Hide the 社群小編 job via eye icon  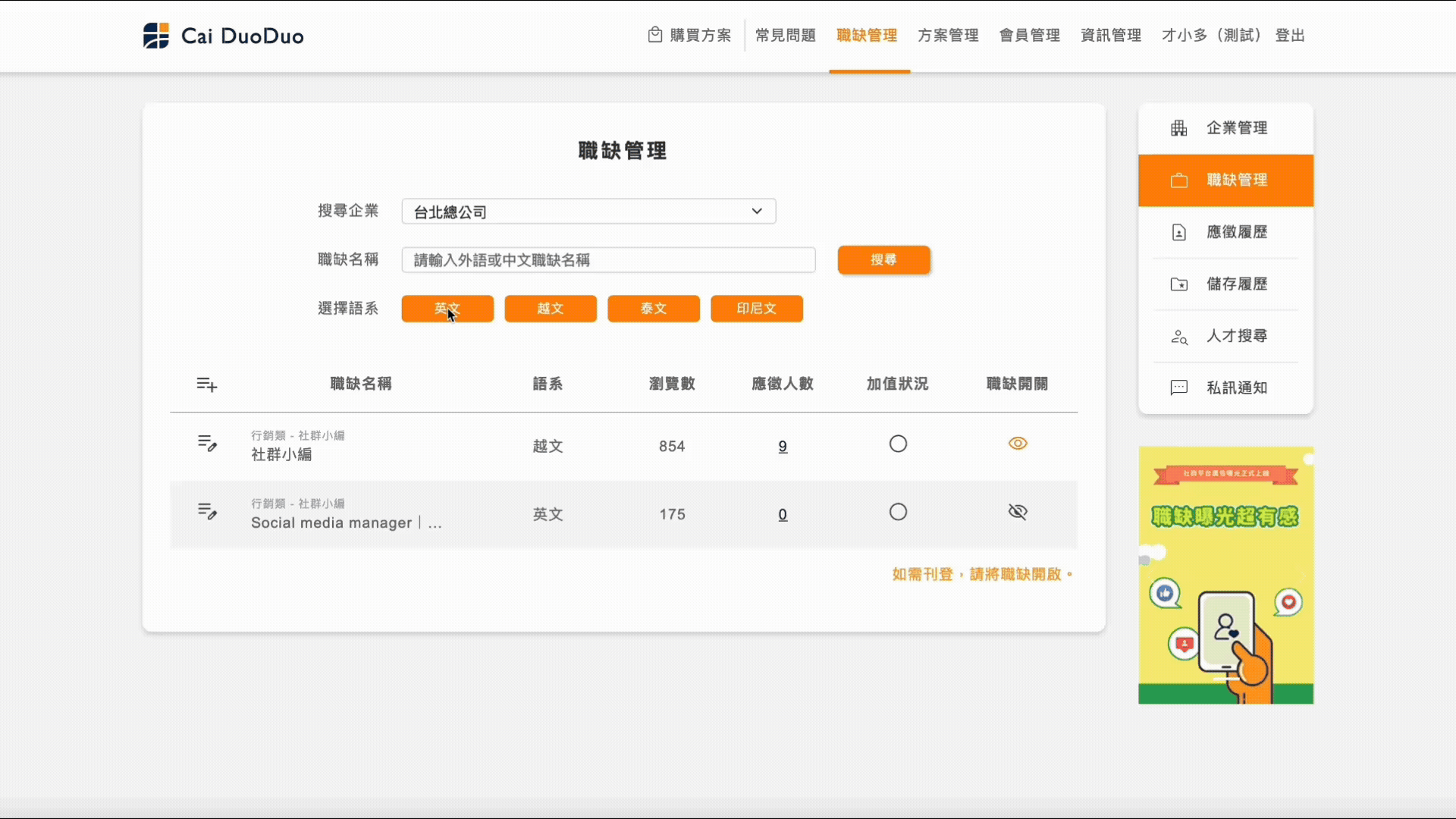[x=1017, y=444]
